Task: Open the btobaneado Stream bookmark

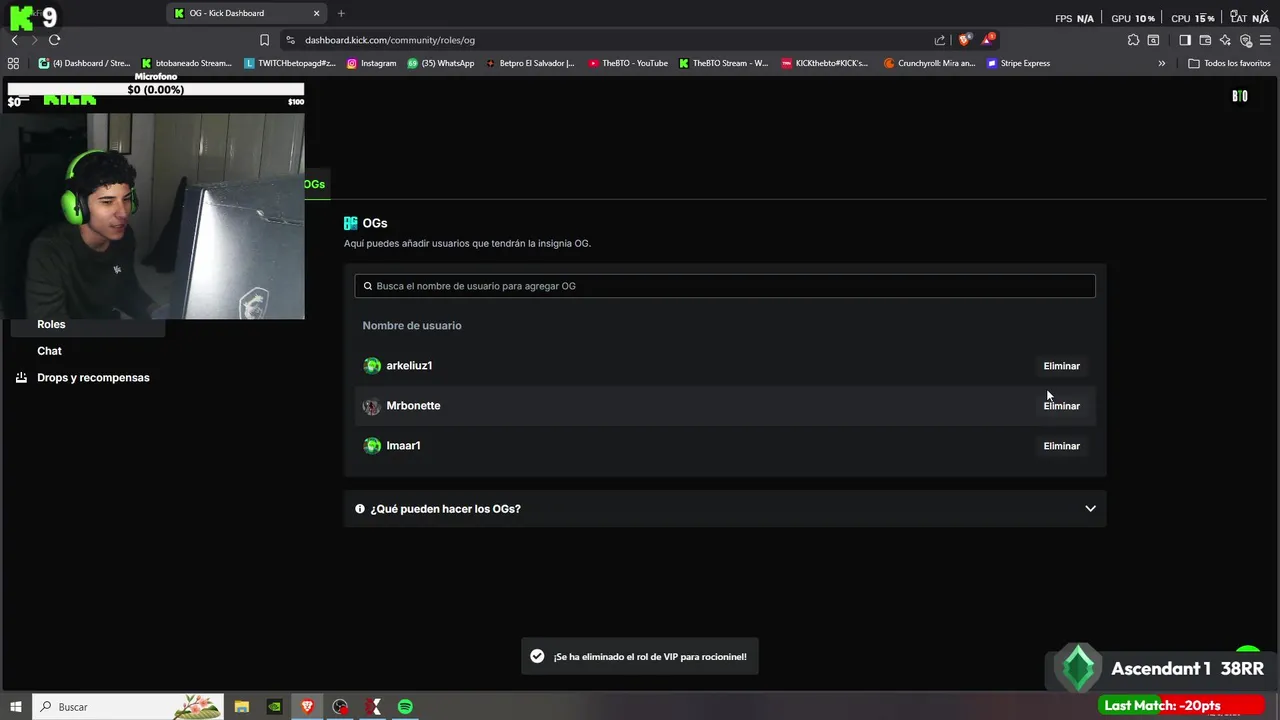Action: click(187, 63)
